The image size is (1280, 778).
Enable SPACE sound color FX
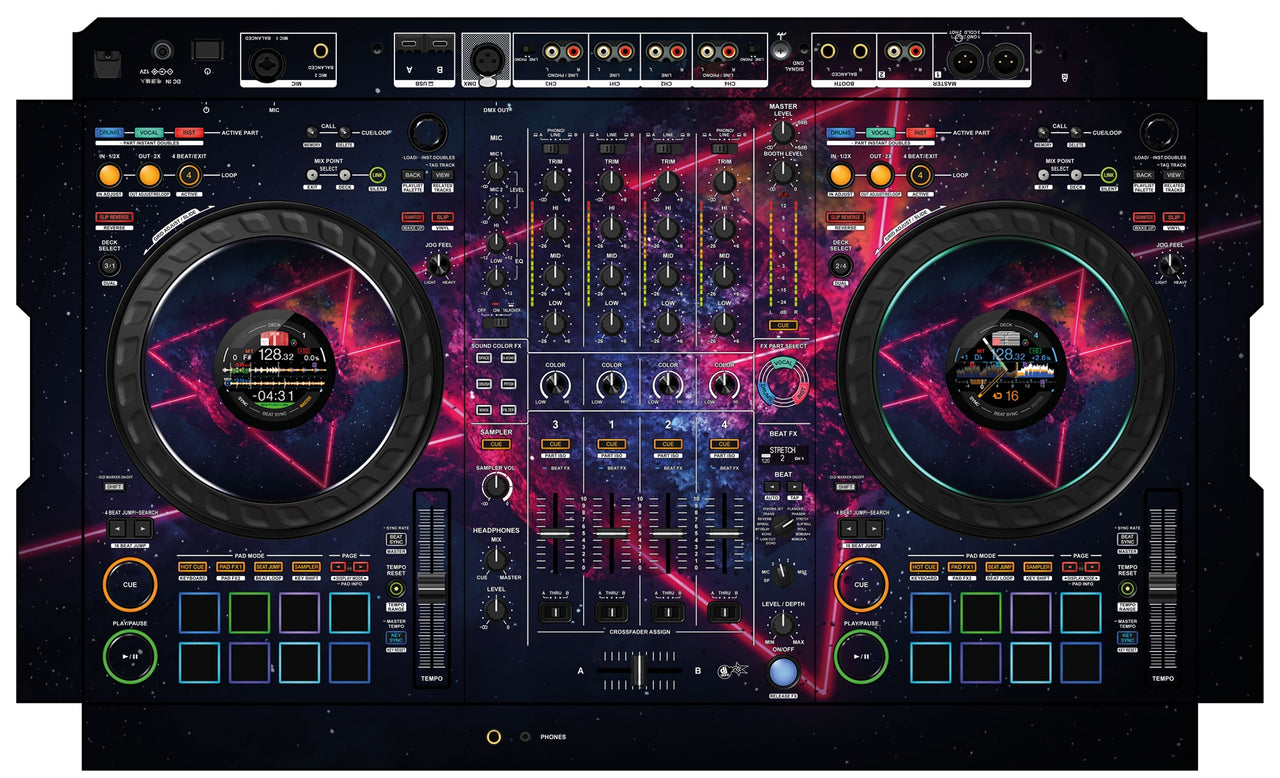click(x=484, y=357)
